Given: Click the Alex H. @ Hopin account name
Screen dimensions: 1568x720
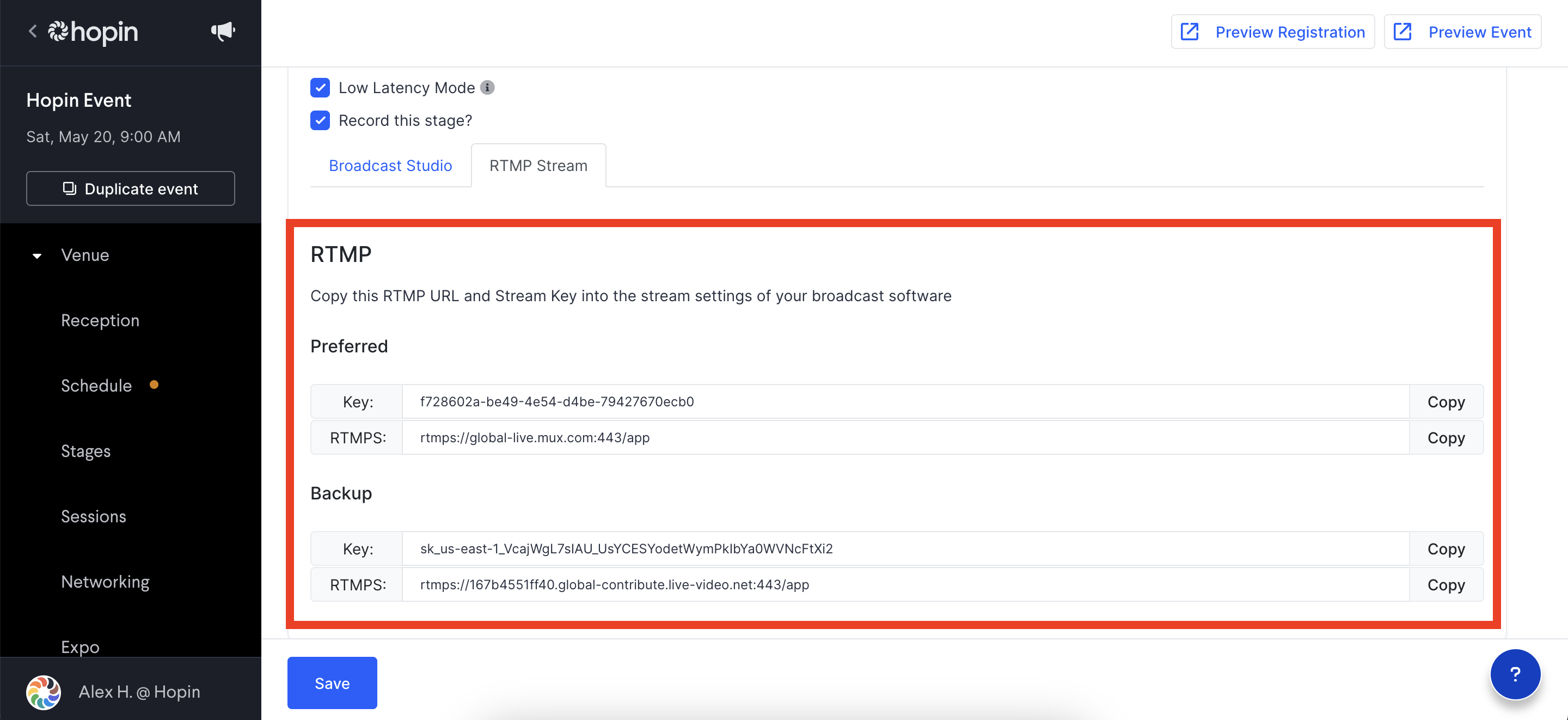Looking at the screenshot, I should [139, 692].
